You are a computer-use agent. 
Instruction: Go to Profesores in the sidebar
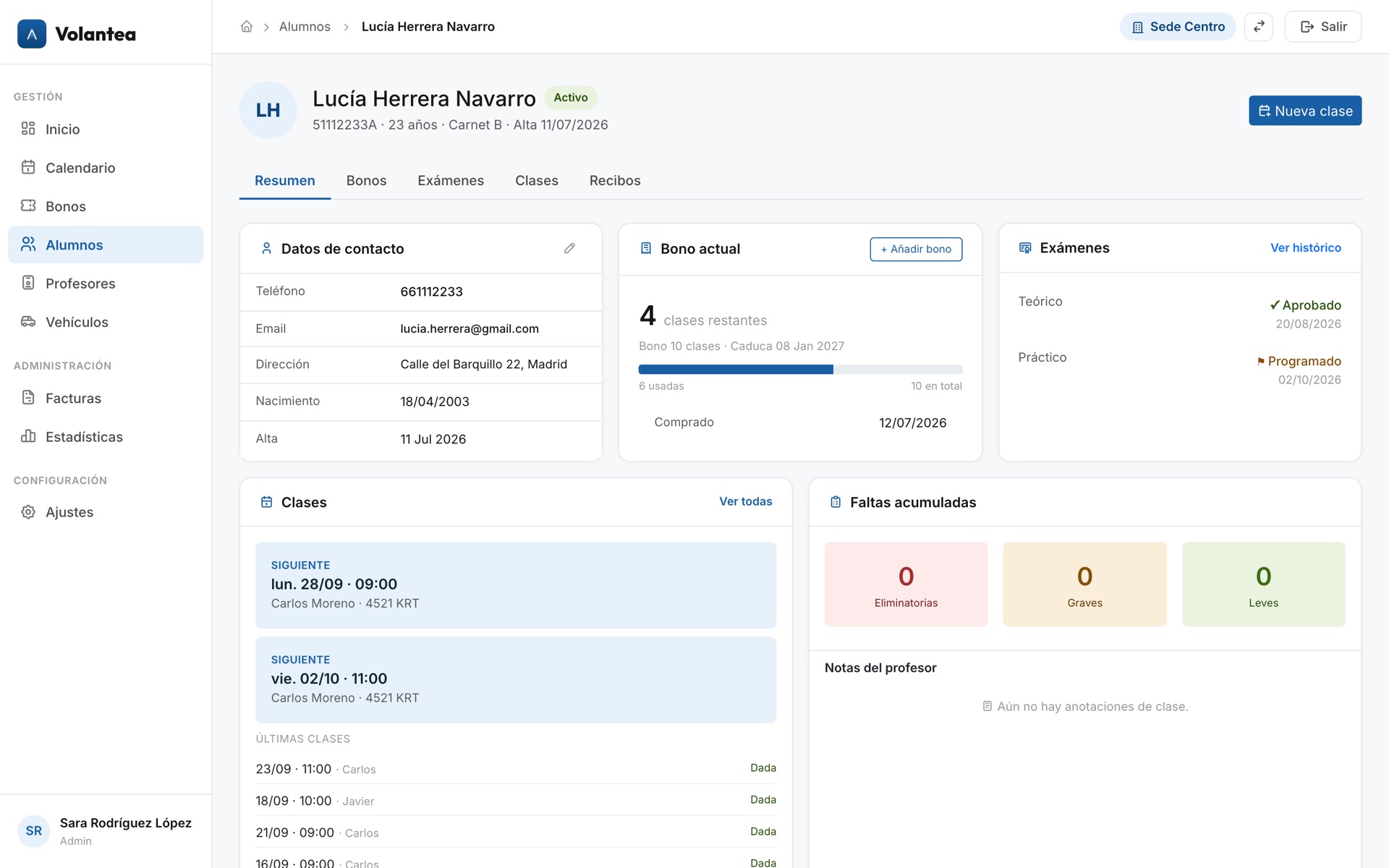pyautogui.click(x=106, y=284)
